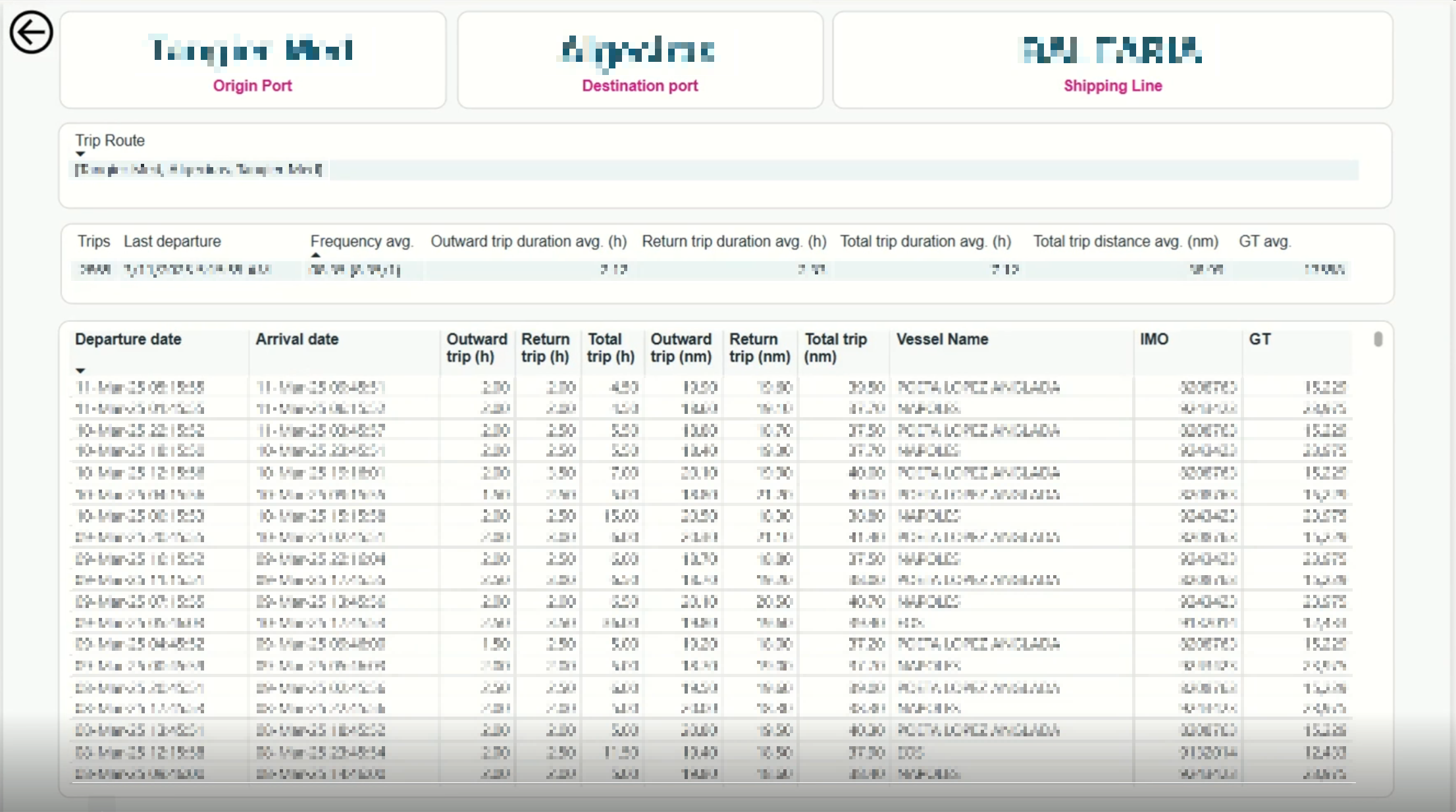The image size is (1456, 812).
Task: Sort by IMO column header
Action: [1154, 340]
